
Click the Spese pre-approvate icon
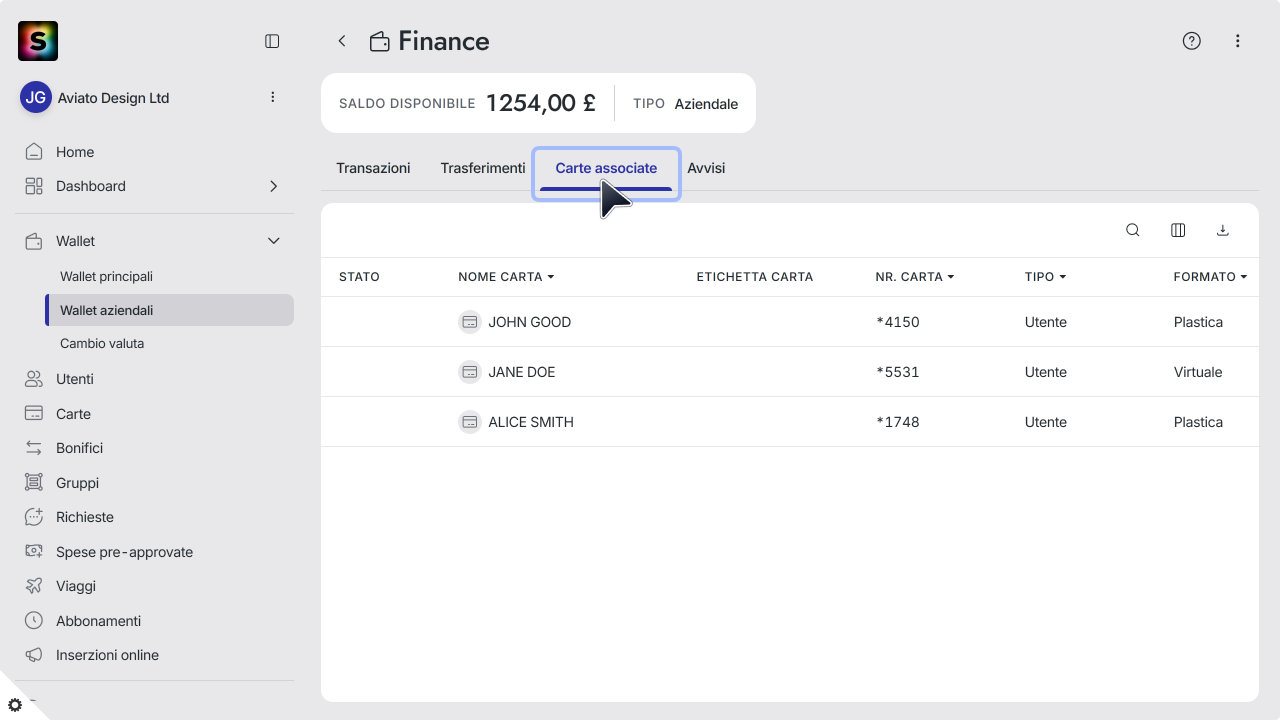[34, 552]
